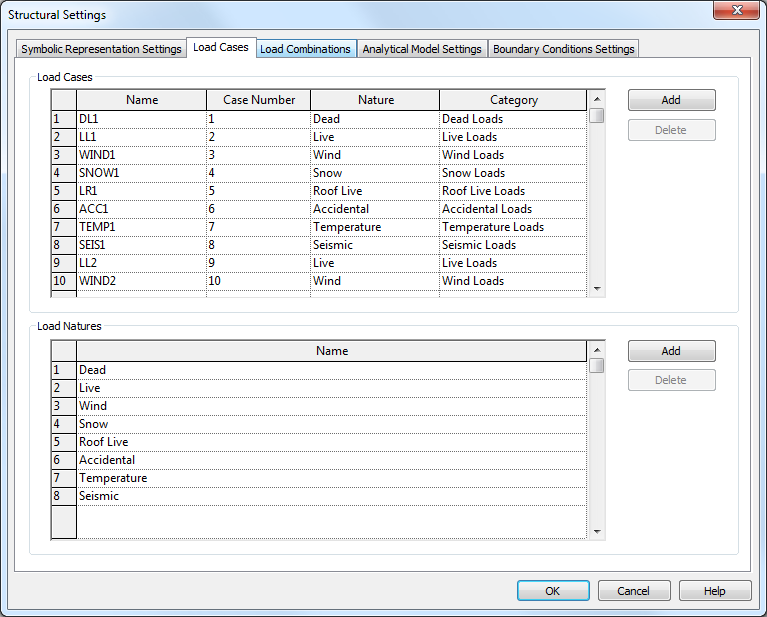Click Add button for Load Cases

click(671, 100)
